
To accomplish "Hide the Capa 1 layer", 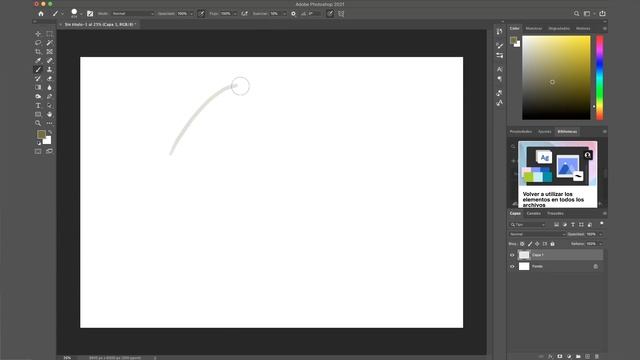I will tap(512, 255).
